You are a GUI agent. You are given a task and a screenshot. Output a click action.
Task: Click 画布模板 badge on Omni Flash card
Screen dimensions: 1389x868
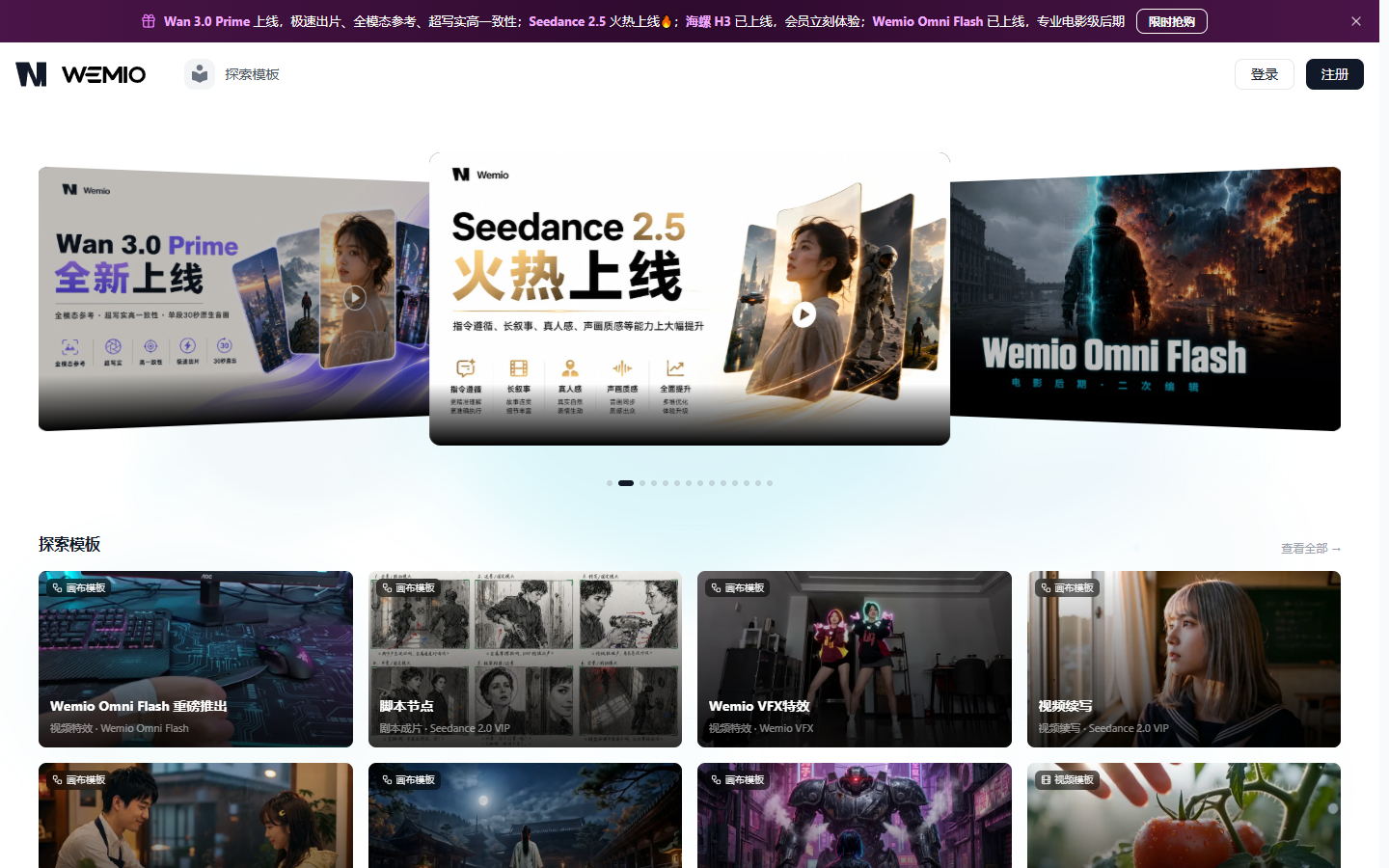click(78, 587)
